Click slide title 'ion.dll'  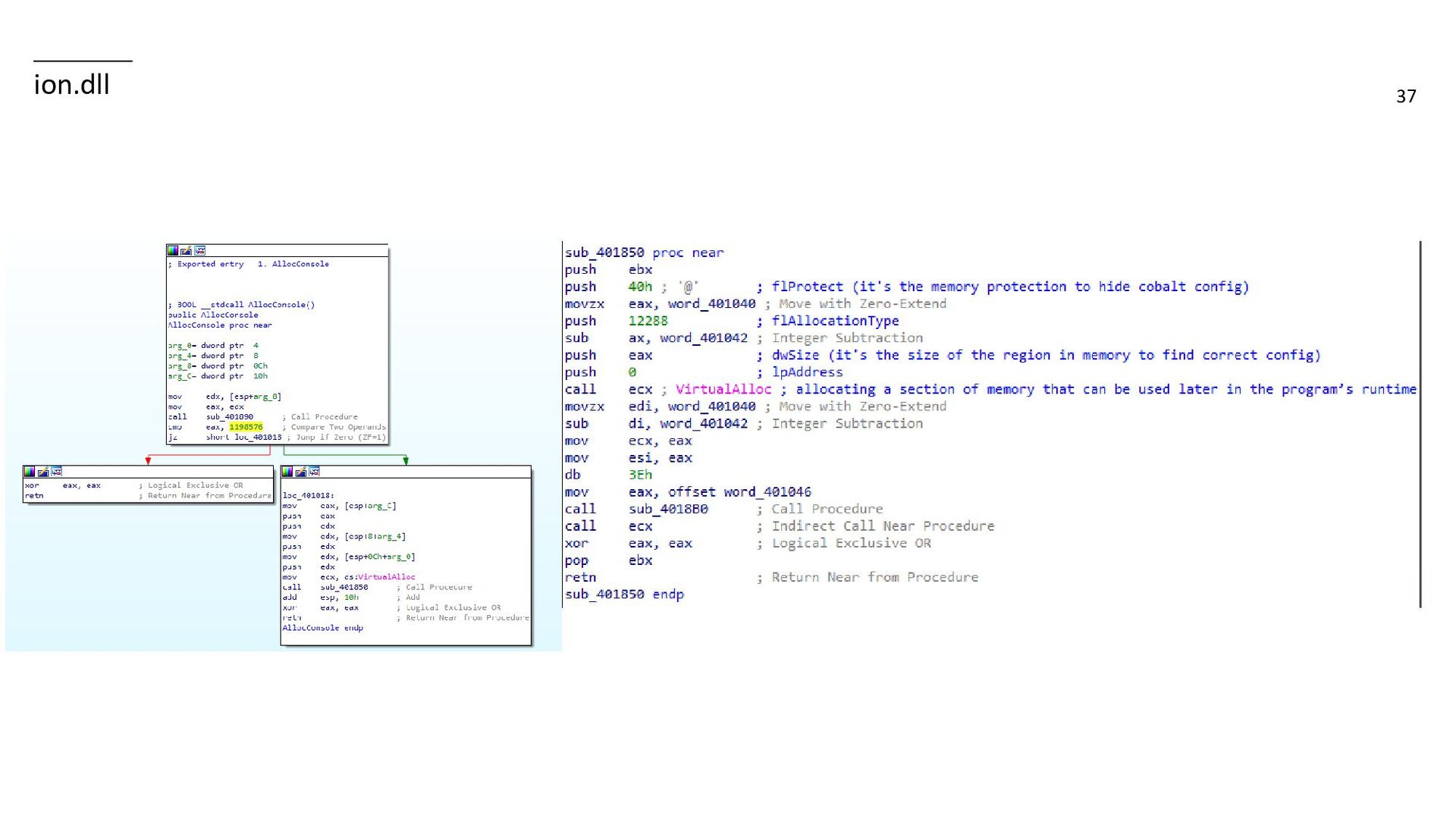click(x=71, y=84)
